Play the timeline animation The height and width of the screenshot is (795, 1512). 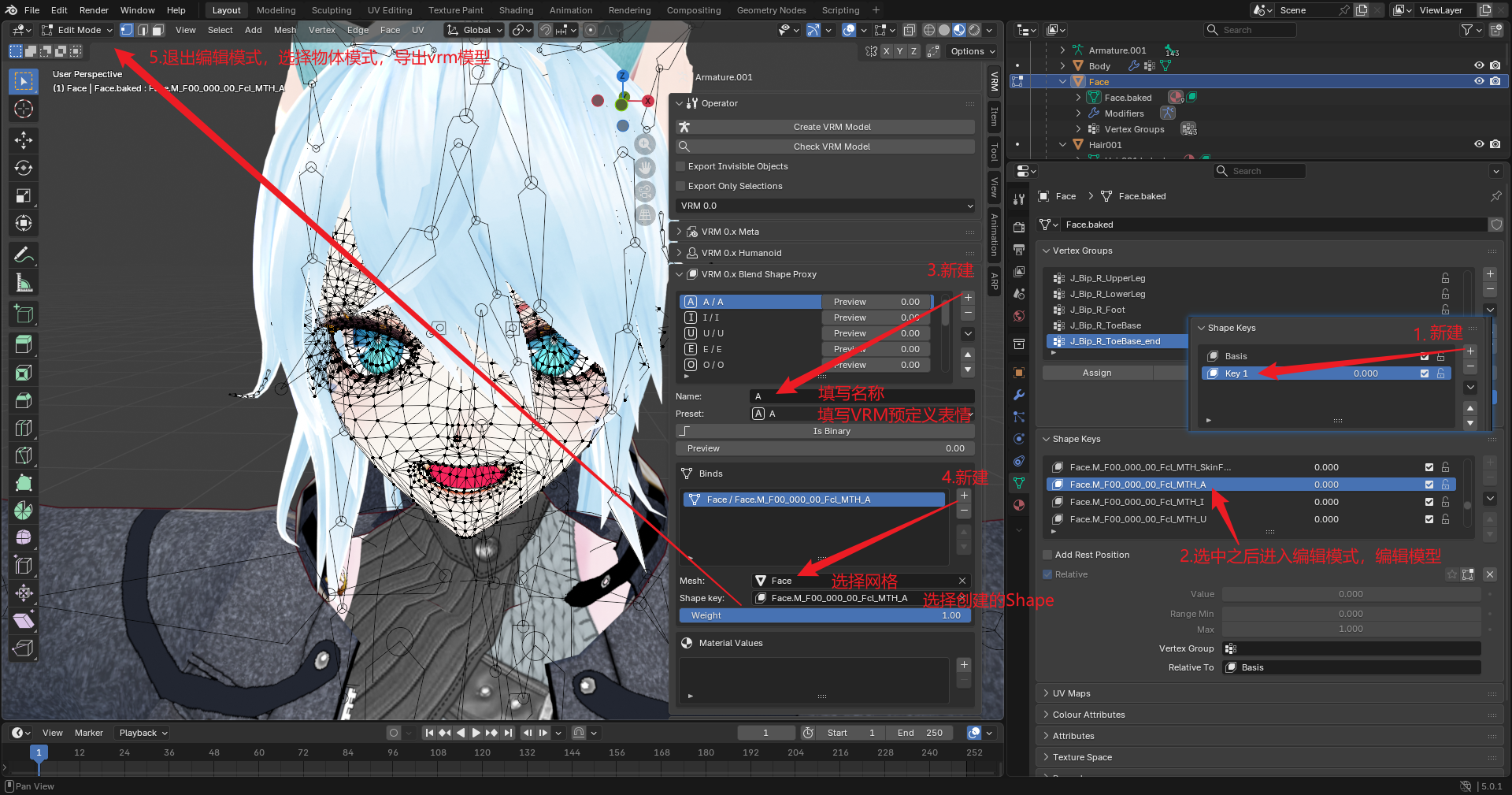[476, 733]
